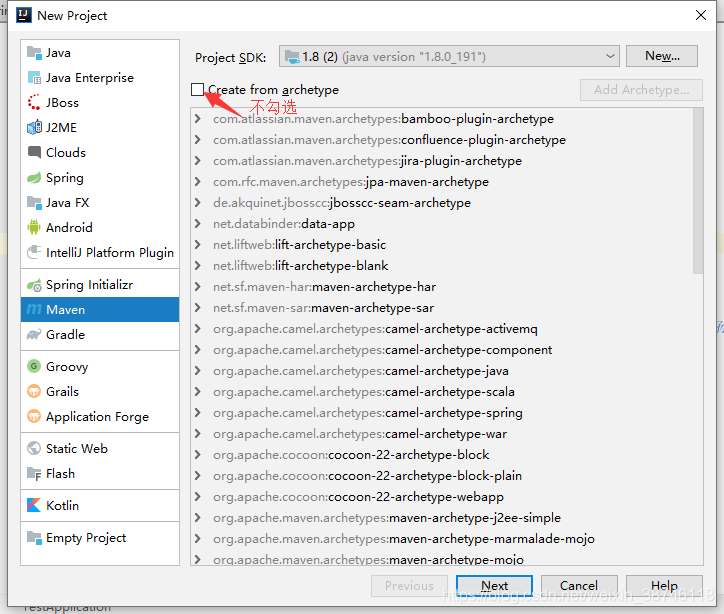724x614 pixels.
Task: Expand the confluence-plugin-archetype entry
Action: (198, 139)
